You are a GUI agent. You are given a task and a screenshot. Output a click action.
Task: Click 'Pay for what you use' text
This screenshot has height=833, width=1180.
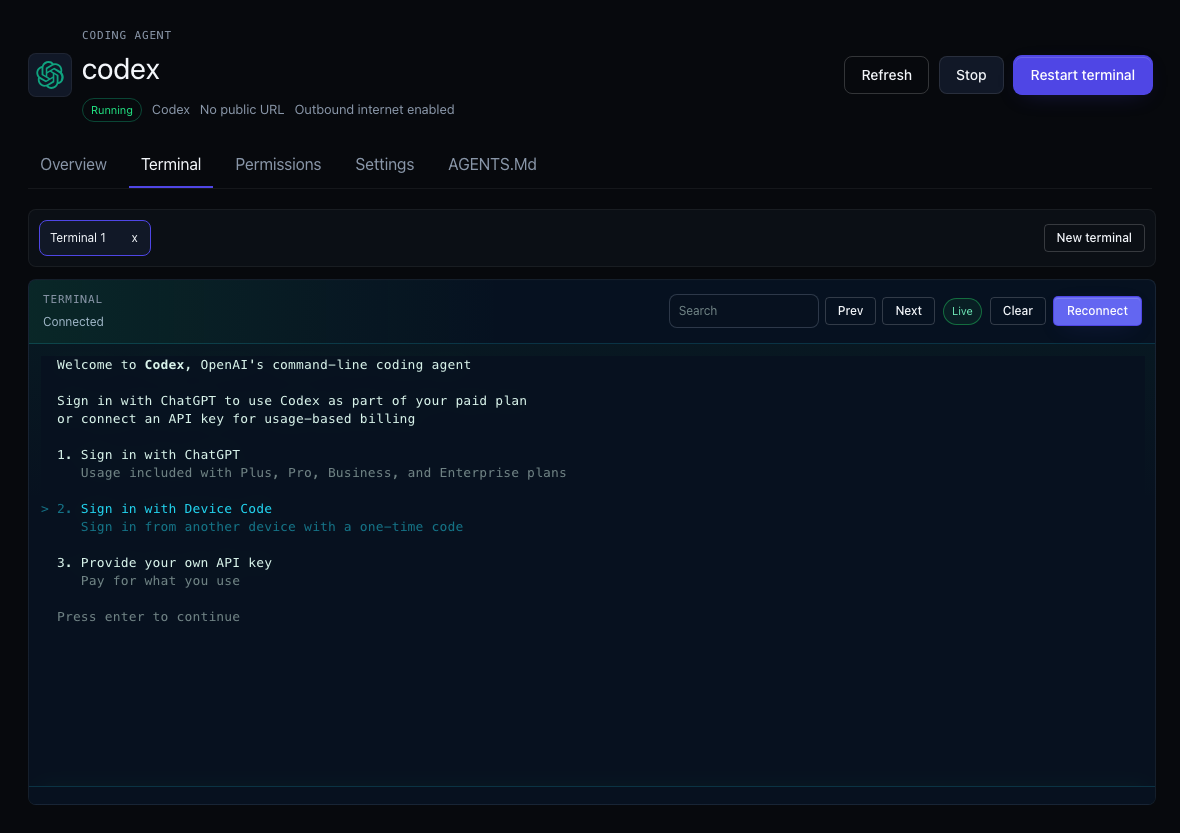(x=160, y=581)
